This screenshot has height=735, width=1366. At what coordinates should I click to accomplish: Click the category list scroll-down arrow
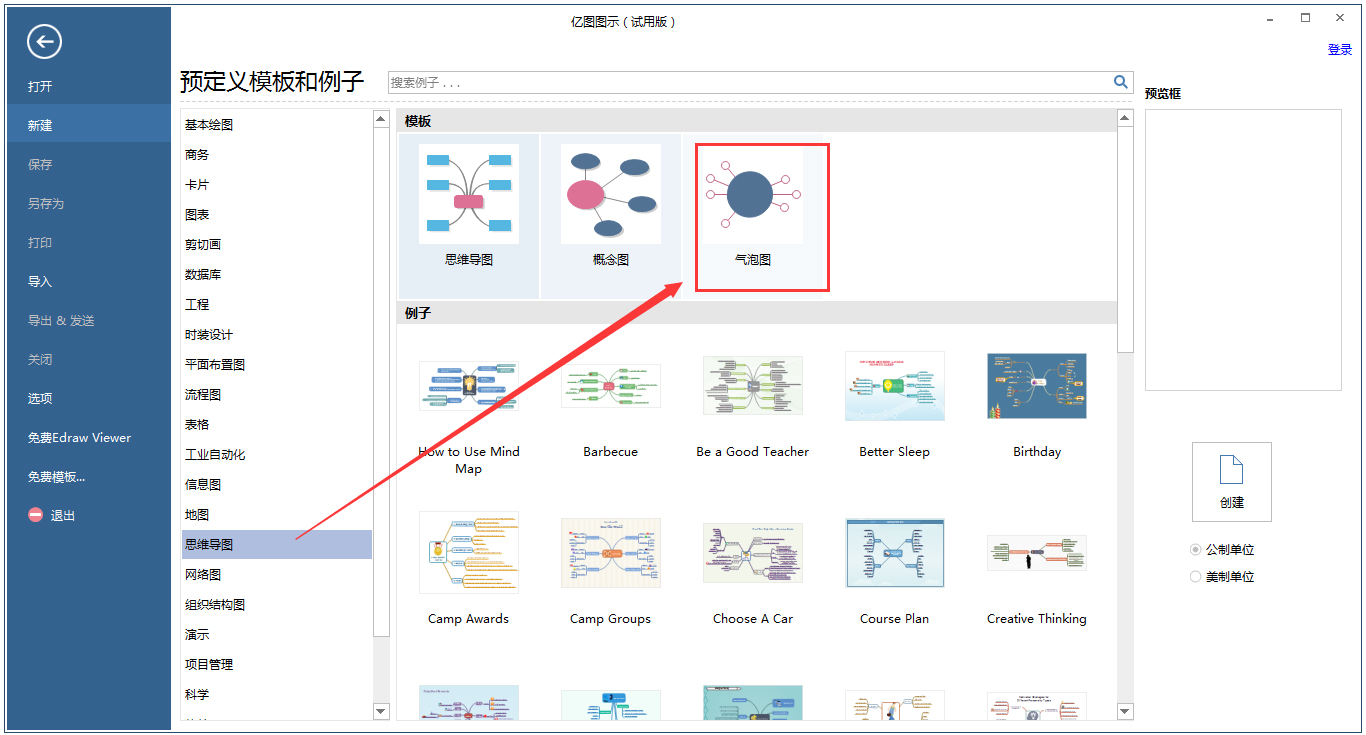point(381,711)
